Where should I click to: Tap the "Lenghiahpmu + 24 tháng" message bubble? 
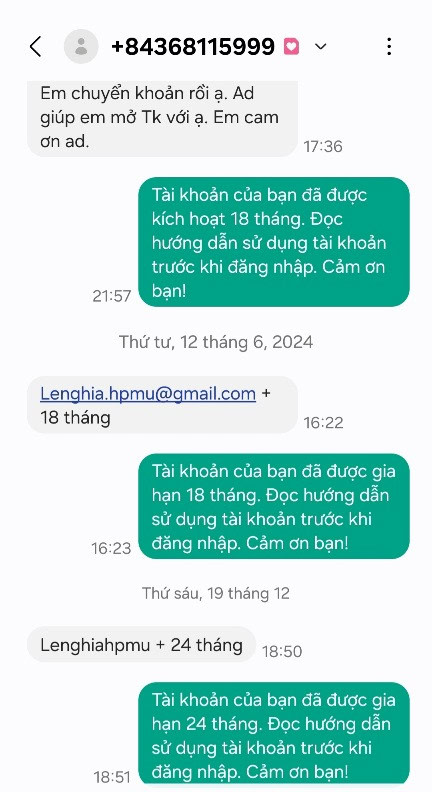point(141,645)
